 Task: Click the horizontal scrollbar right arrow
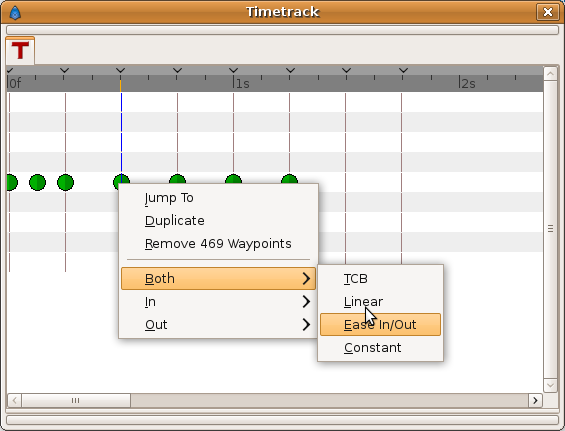[535, 400]
